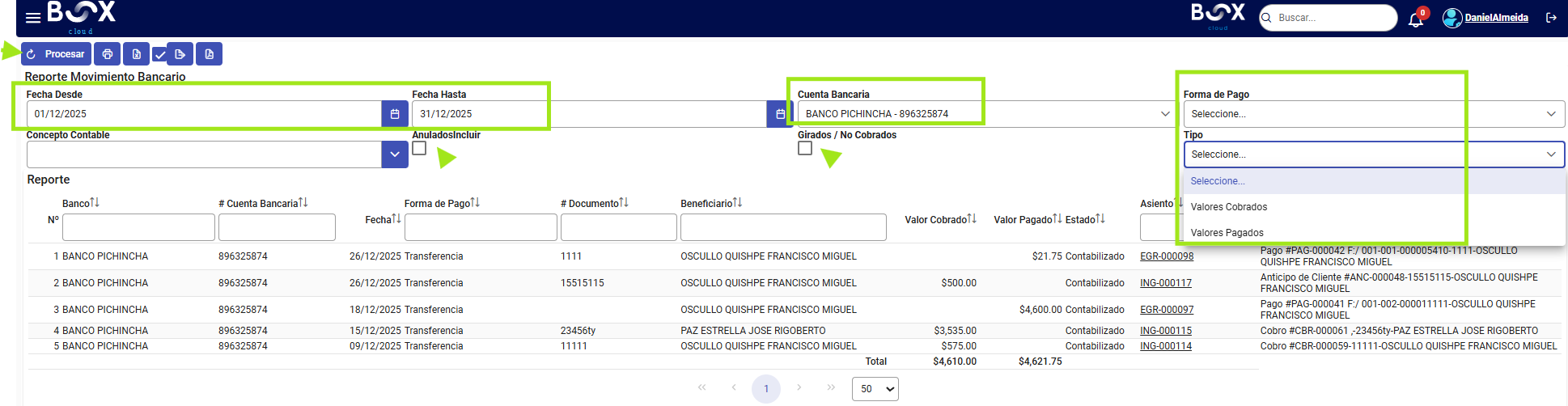This screenshot has height=406, width=1568.
Task: Select the Seleccione... option in Tipo list
Action: (1374, 181)
